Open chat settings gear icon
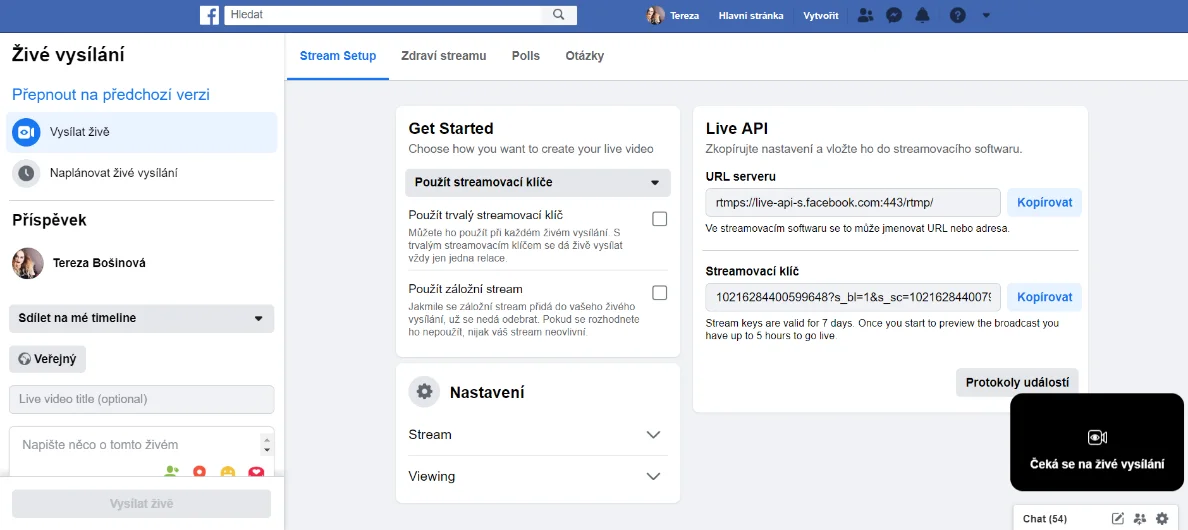The image size is (1188, 530). 1161,519
